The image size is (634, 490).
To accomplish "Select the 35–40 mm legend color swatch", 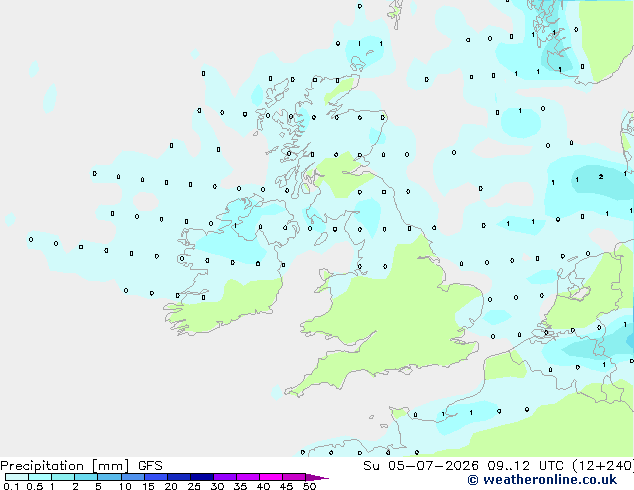I will [247, 477].
